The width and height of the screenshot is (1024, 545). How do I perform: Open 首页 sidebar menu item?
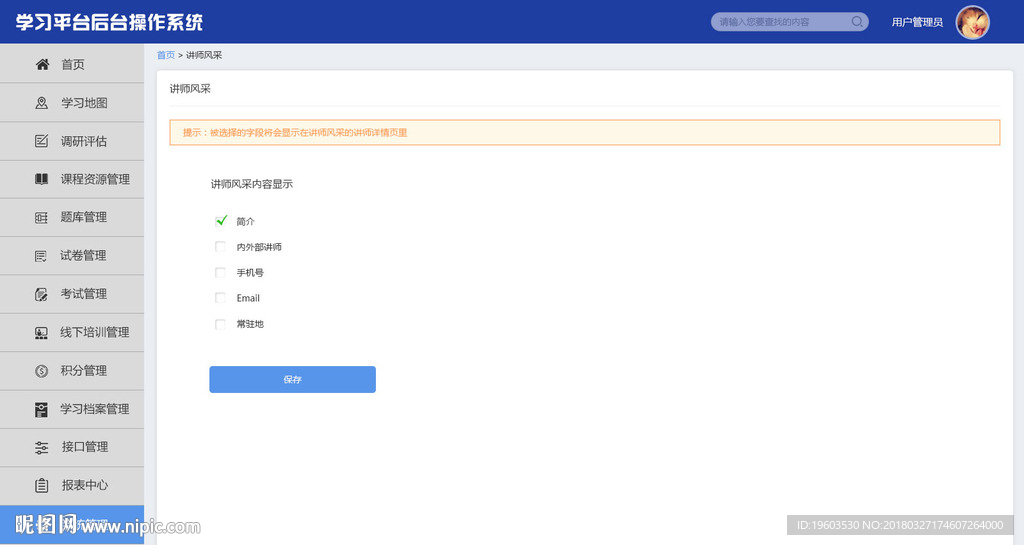(x=72, y=64)
